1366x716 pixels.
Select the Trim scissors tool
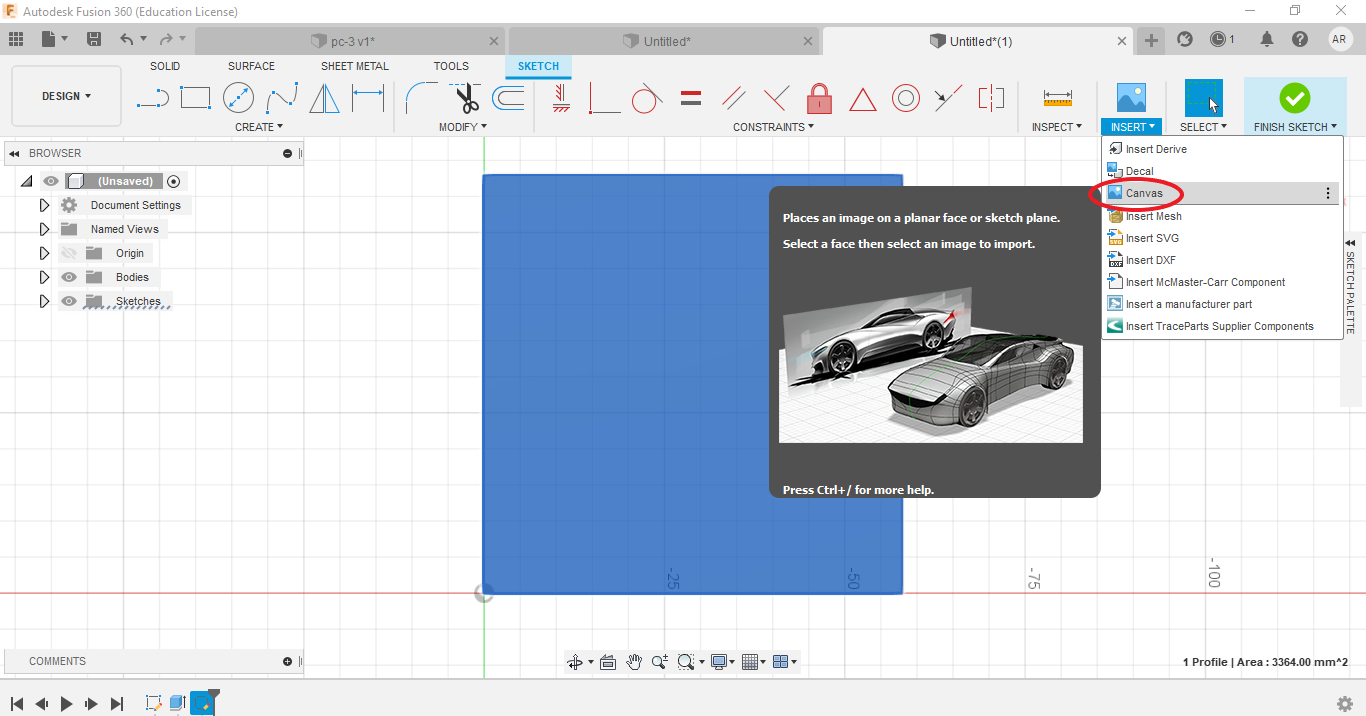(x=465, y=98)
